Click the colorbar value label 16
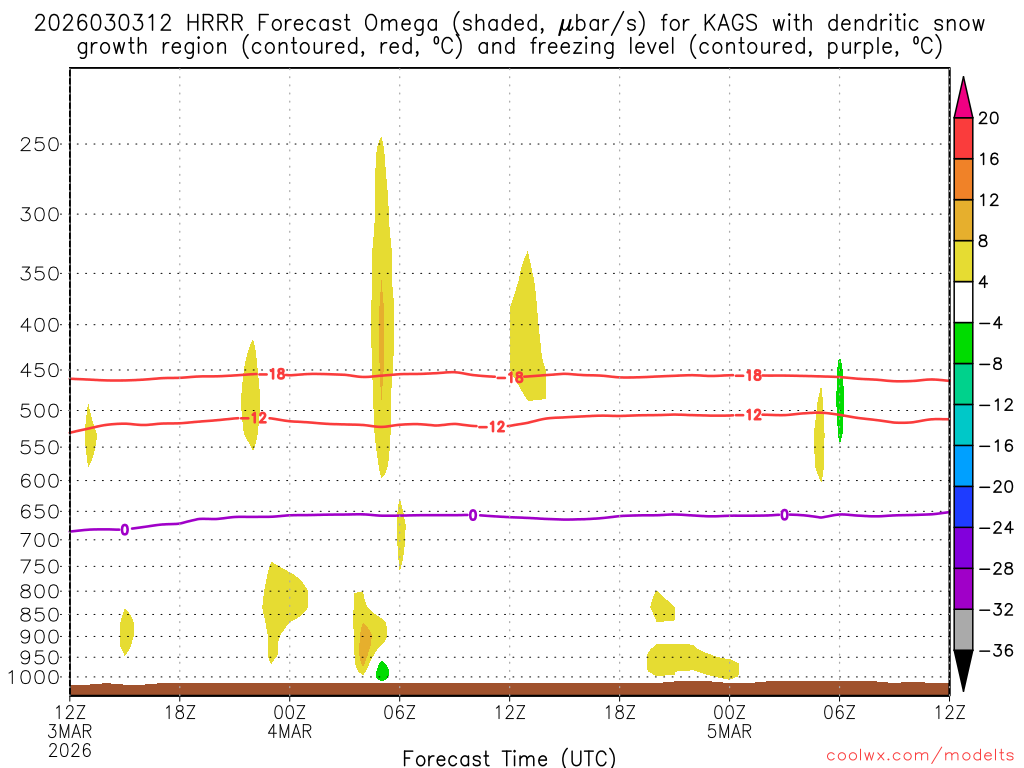Viewport: 1024px width, 768px height. tap(988, 159)
